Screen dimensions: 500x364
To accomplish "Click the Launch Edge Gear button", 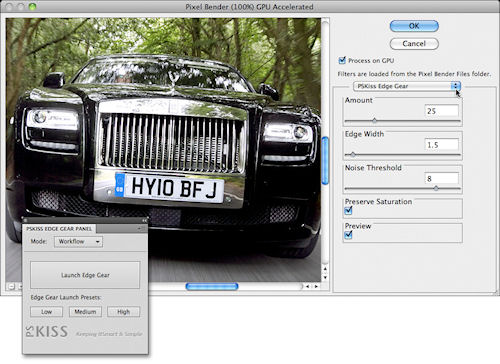I will (85, 275).
